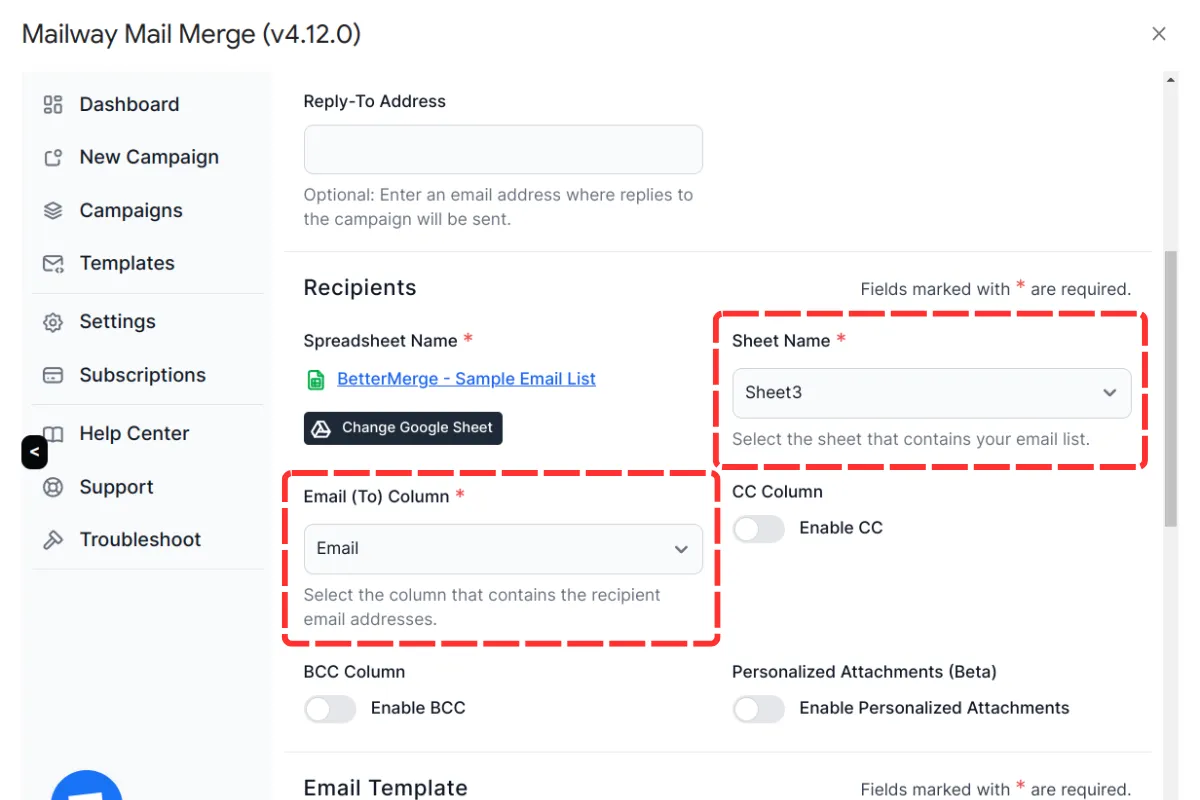The image size is (1200, 800).
Task: Enable Personalized Attachments
Action: [x=758, y=709]
